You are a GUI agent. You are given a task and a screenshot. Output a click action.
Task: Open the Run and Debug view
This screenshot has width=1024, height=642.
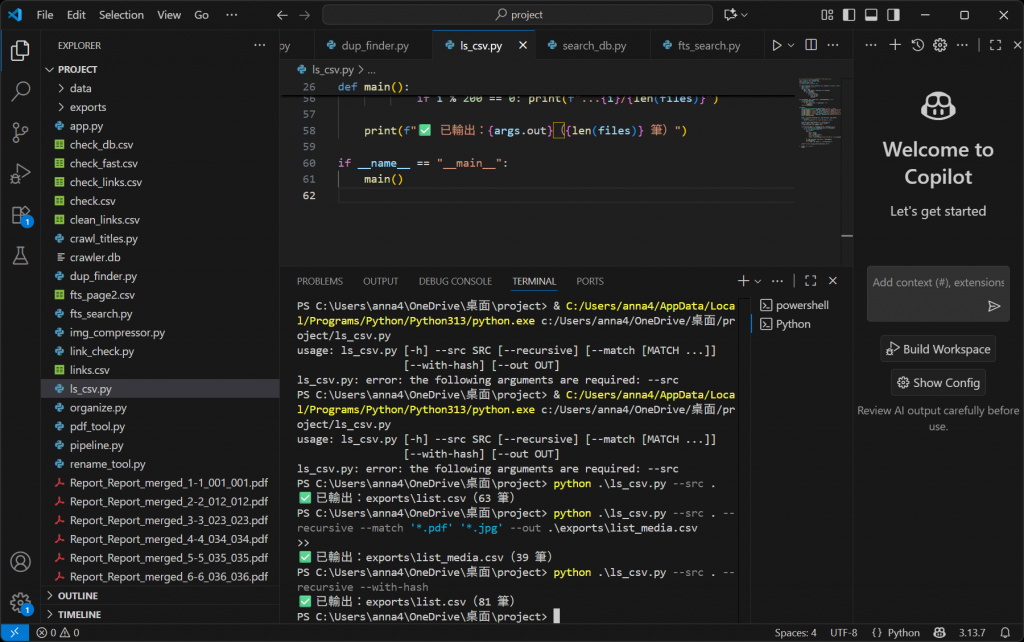pos(20,174)
